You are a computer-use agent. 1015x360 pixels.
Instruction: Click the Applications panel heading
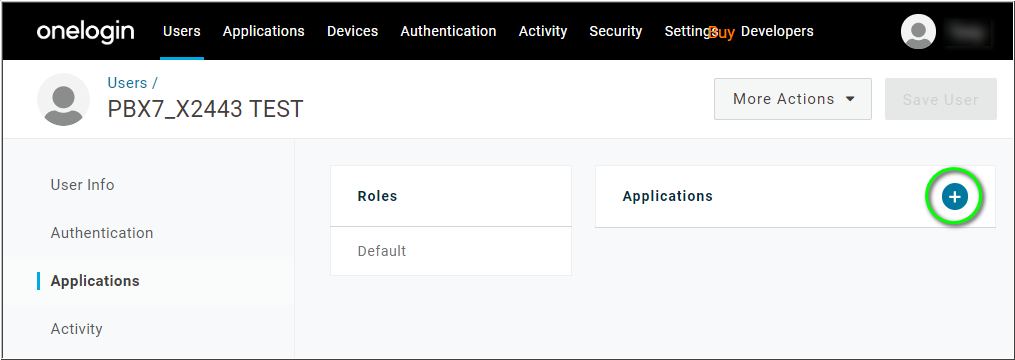tap(667, 196)
